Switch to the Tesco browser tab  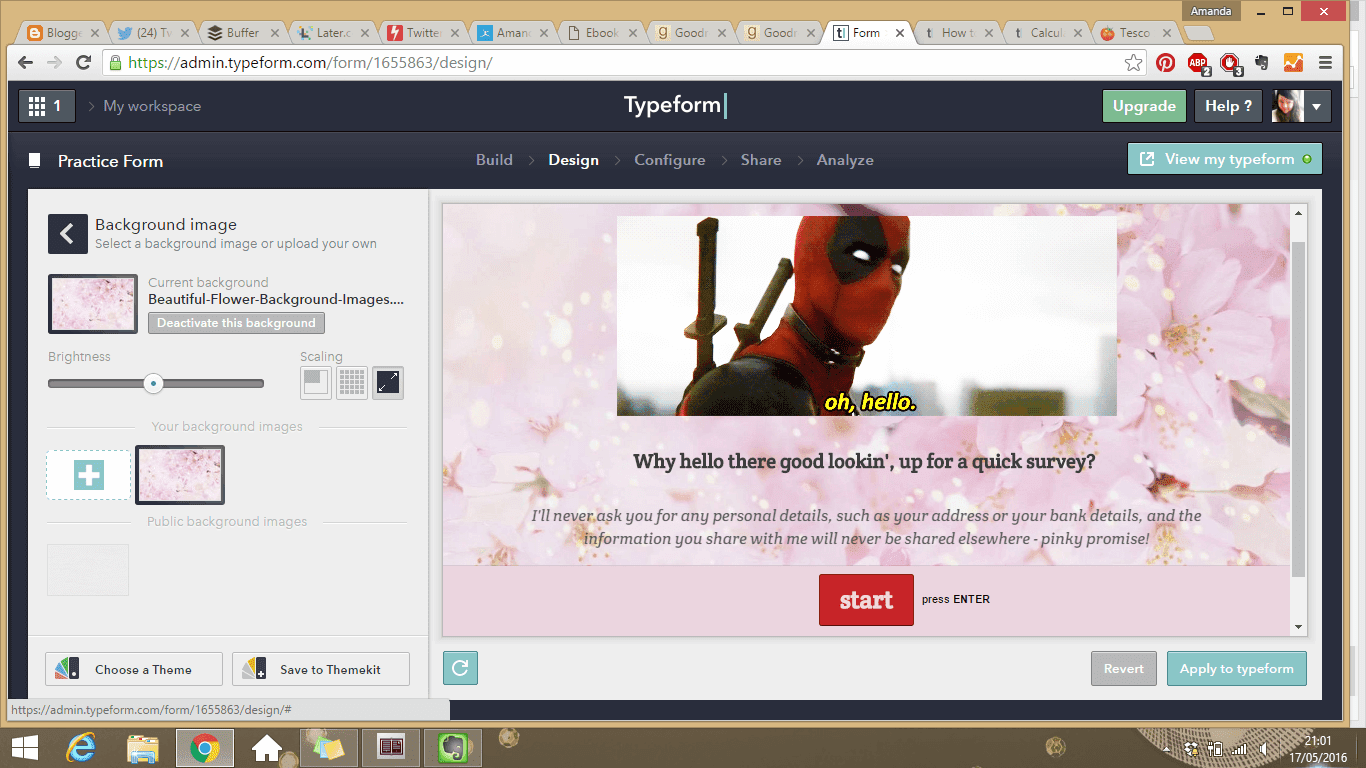click(1133, 33)
